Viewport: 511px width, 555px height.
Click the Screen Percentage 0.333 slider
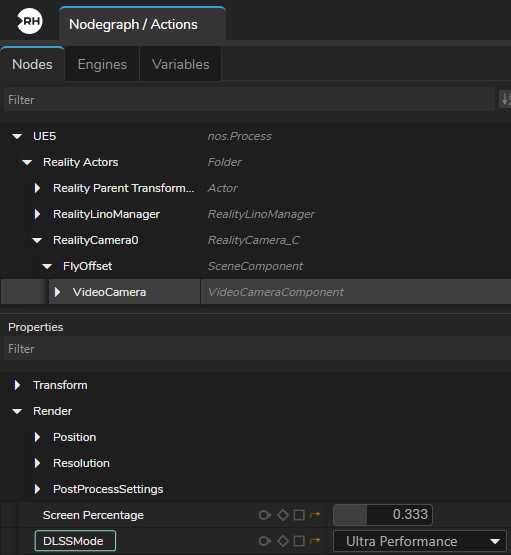[x=383, y=515]
